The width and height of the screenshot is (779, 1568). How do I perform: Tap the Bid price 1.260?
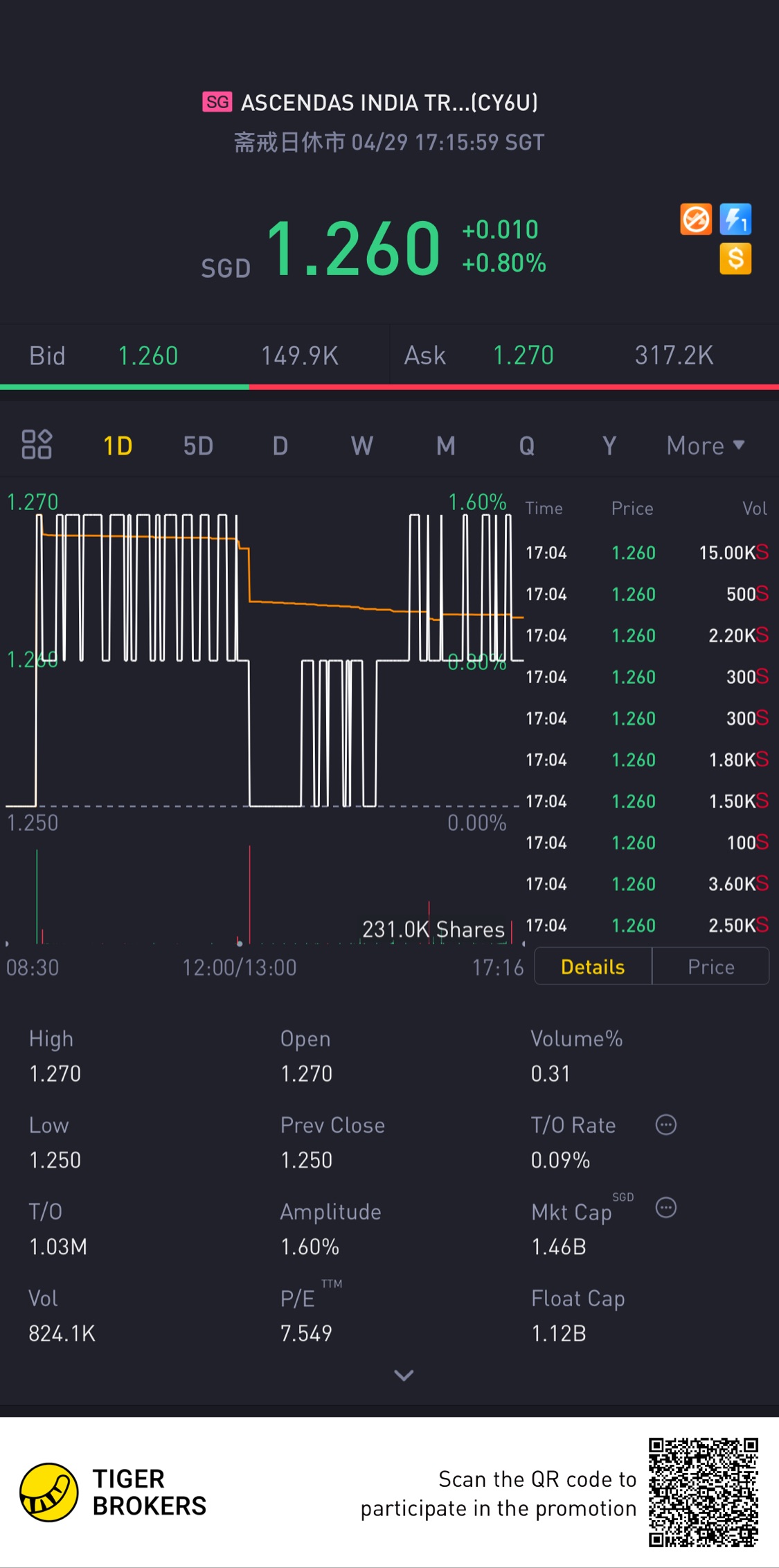tap(148, 355)
